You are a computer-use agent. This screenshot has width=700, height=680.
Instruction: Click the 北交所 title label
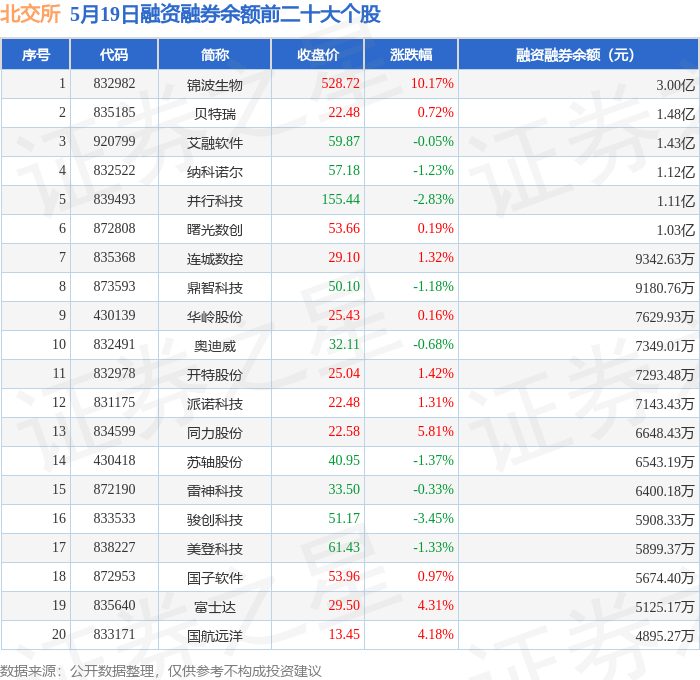click(30, 14)
